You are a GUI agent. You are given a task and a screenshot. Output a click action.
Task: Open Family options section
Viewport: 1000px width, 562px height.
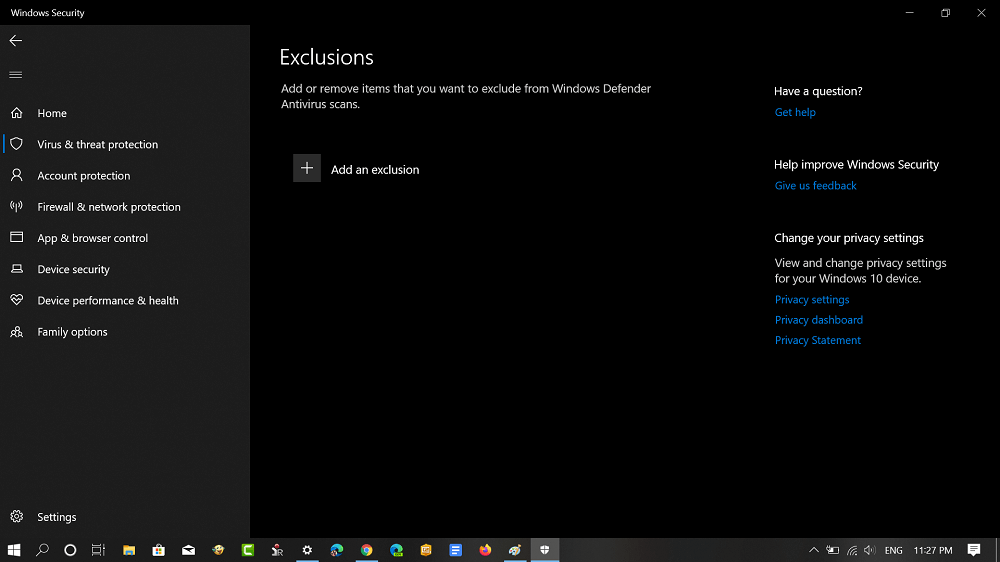coord(72,332)
